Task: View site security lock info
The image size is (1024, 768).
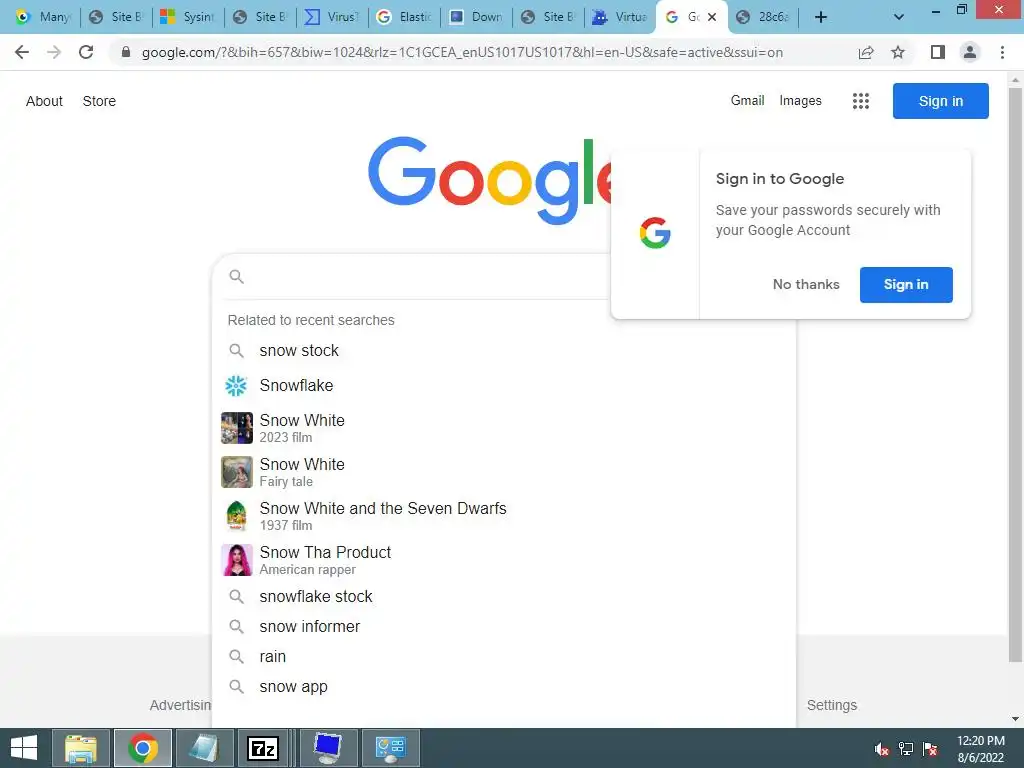Action: [126, 52]
